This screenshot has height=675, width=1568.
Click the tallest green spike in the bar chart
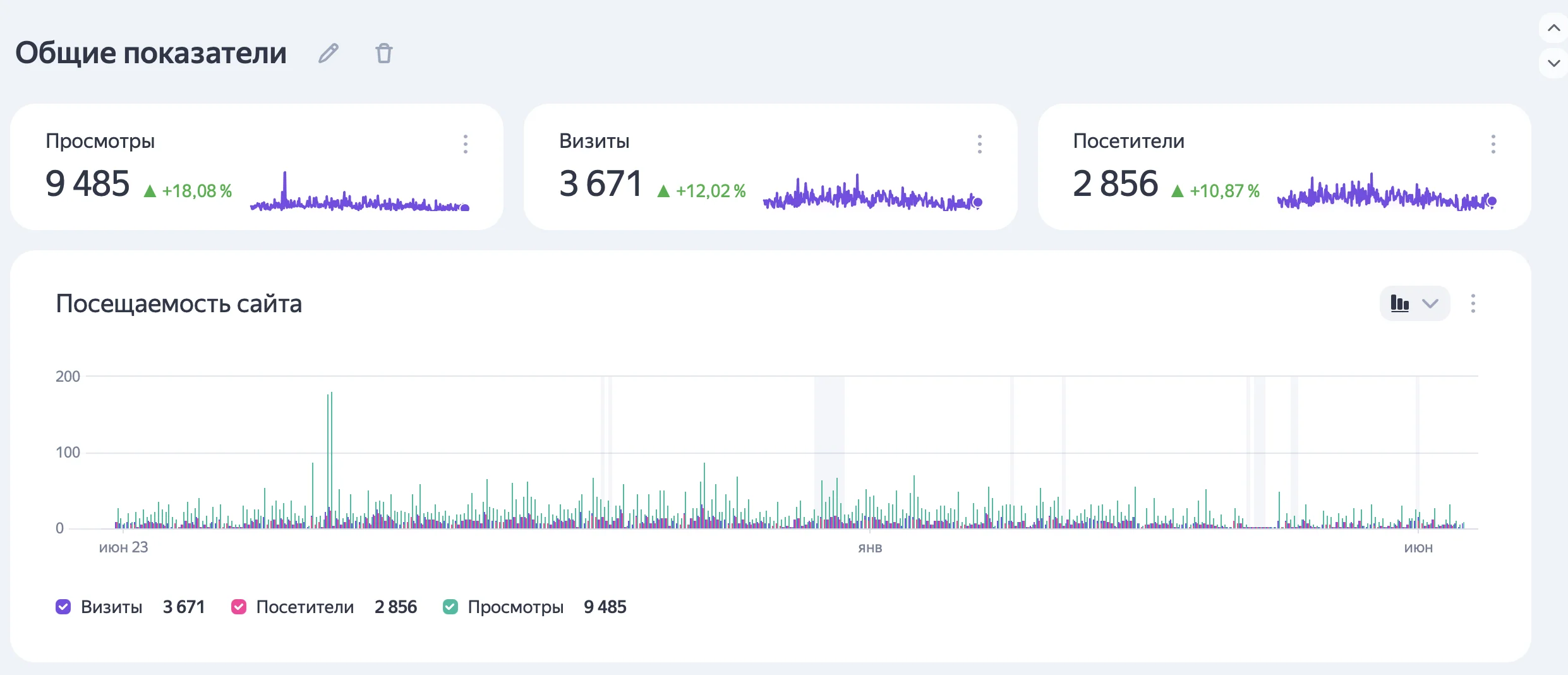pos(331,460)
